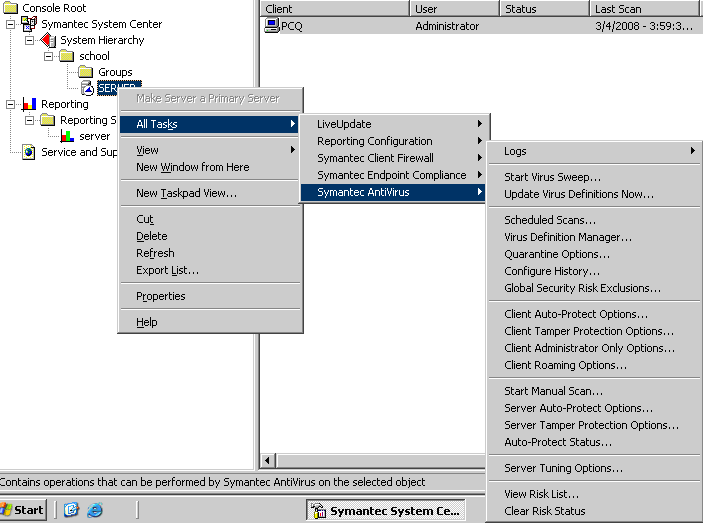Open Internet Explorer from quick launch
703x524 pixels.
(x=95, y=510)
